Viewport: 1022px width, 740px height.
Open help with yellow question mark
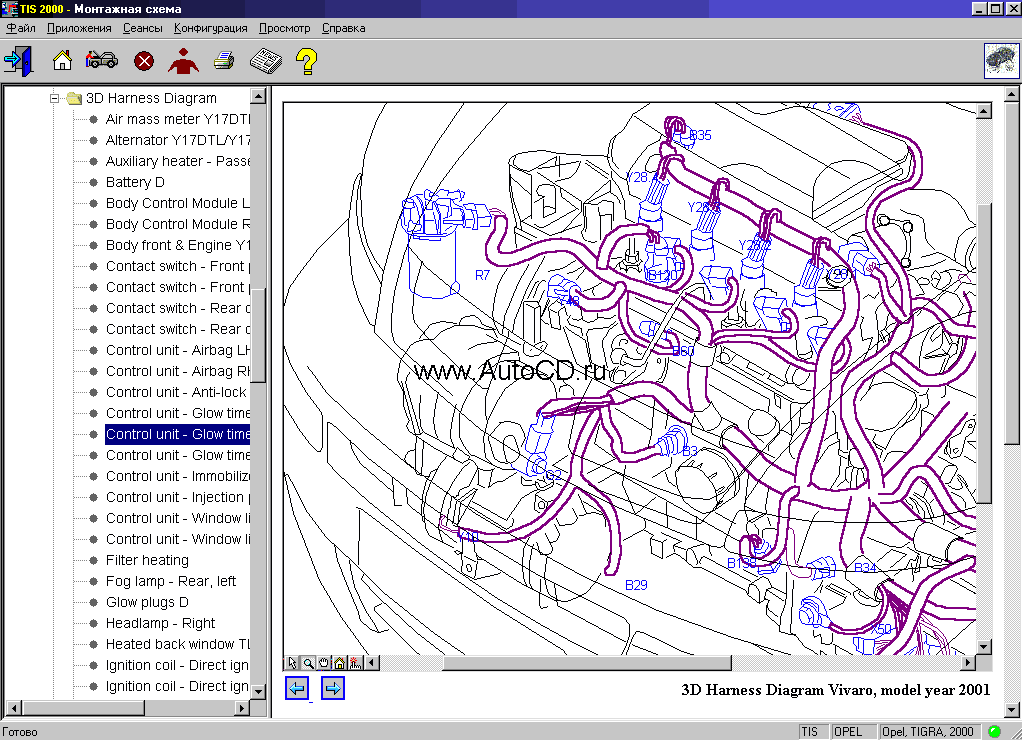[306, 61]
